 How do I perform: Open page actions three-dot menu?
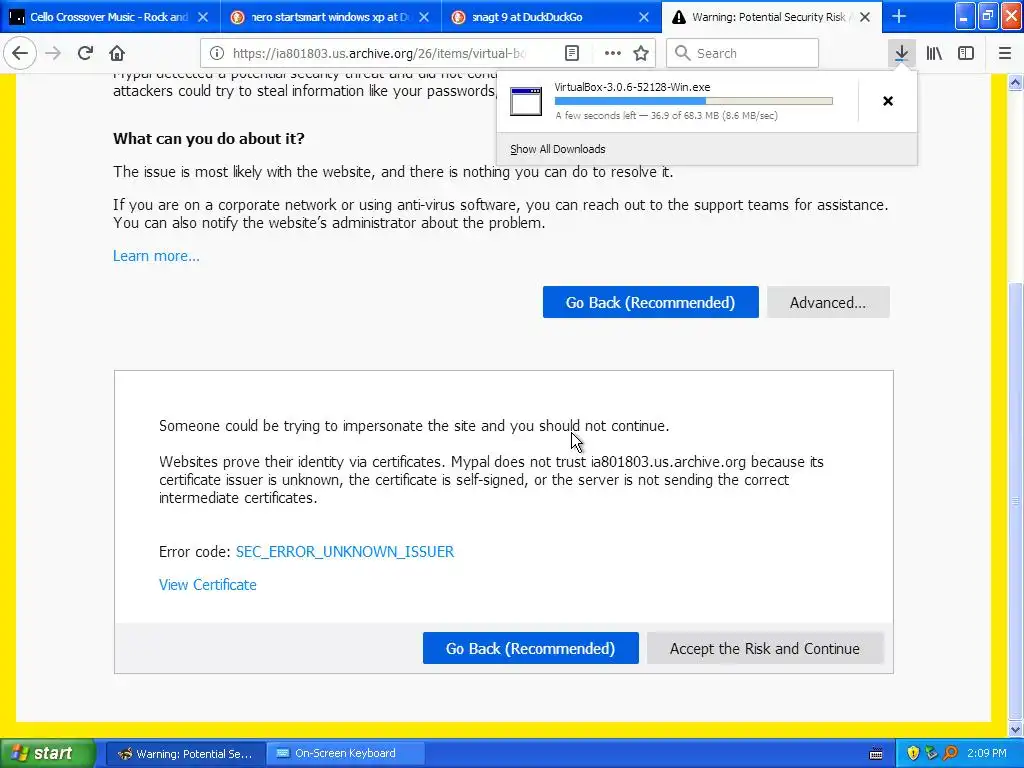613,54
